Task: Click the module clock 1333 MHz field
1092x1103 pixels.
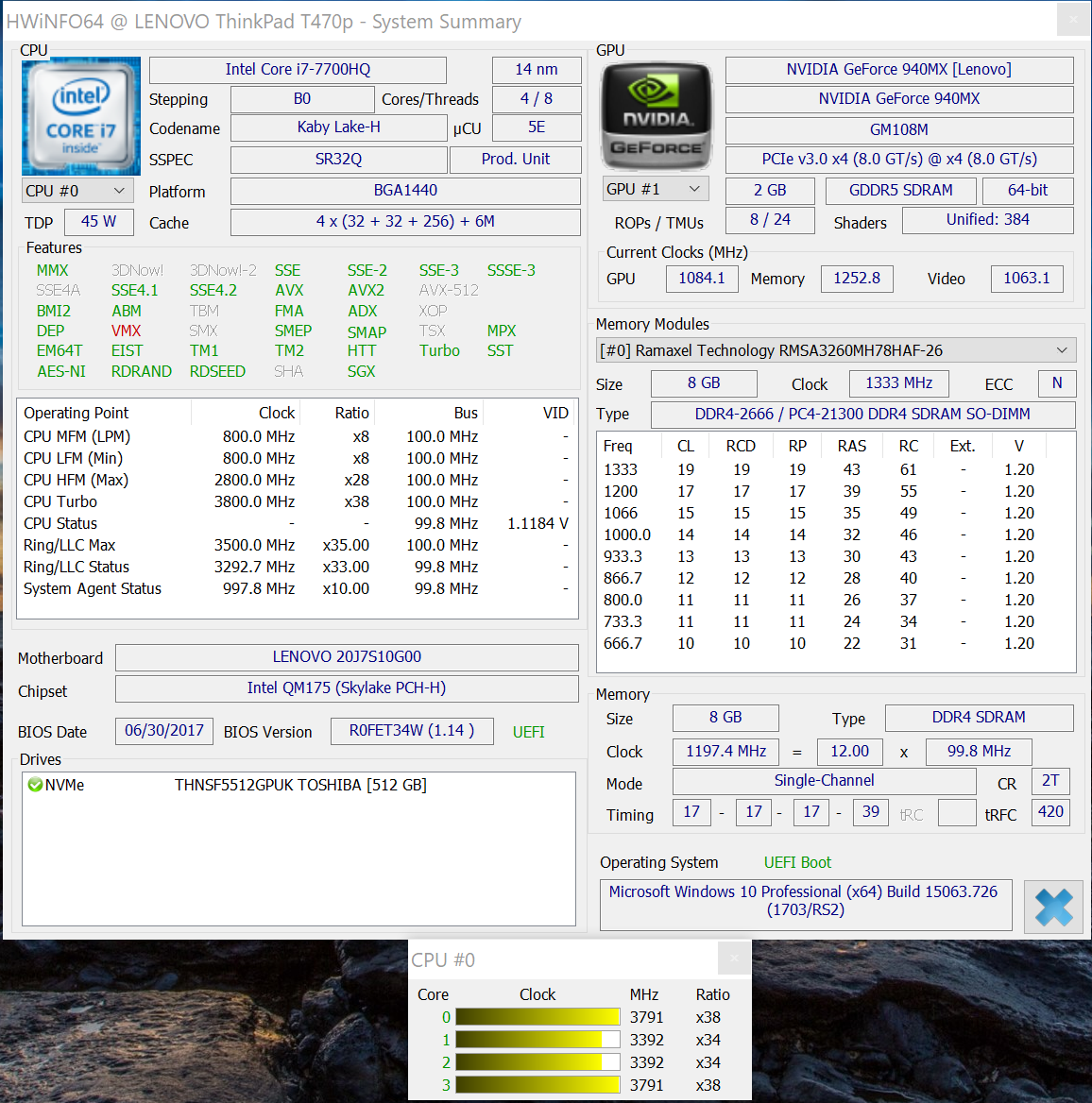Action: pyautogui.click(x=898, y=383)
